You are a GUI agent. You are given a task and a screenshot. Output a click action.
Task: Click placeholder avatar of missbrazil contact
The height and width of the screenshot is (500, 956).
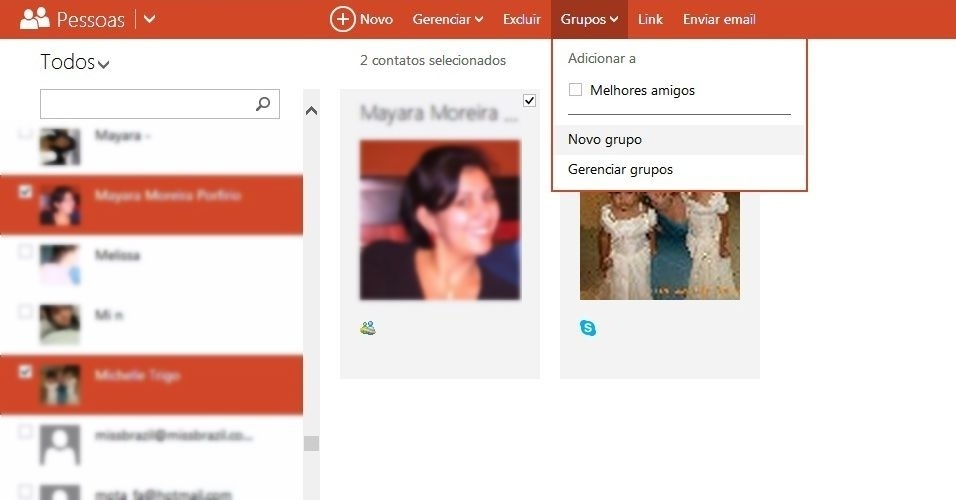60,445
